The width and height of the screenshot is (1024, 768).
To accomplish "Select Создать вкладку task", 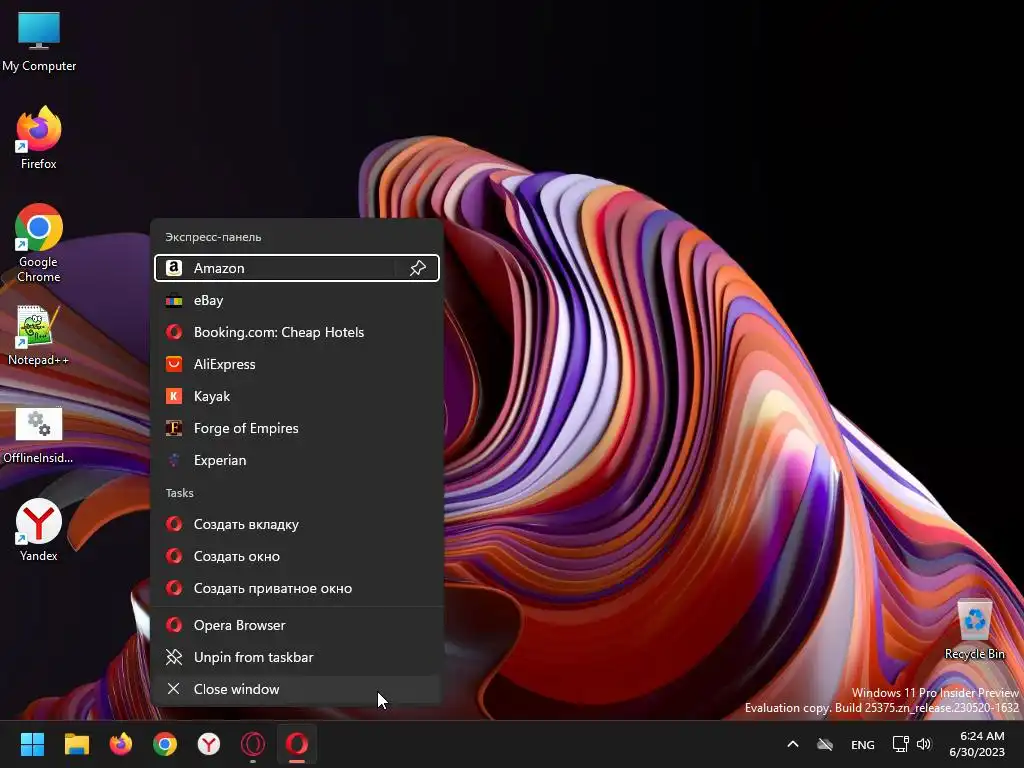I will tap(296, 524).
